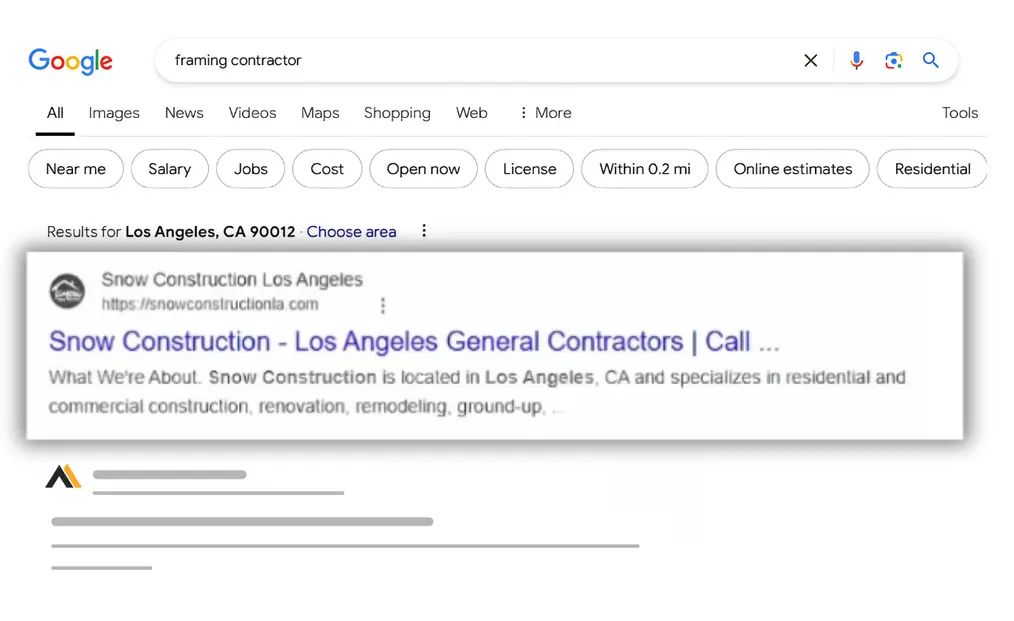Select the All results tab

[x=55, y=113]
